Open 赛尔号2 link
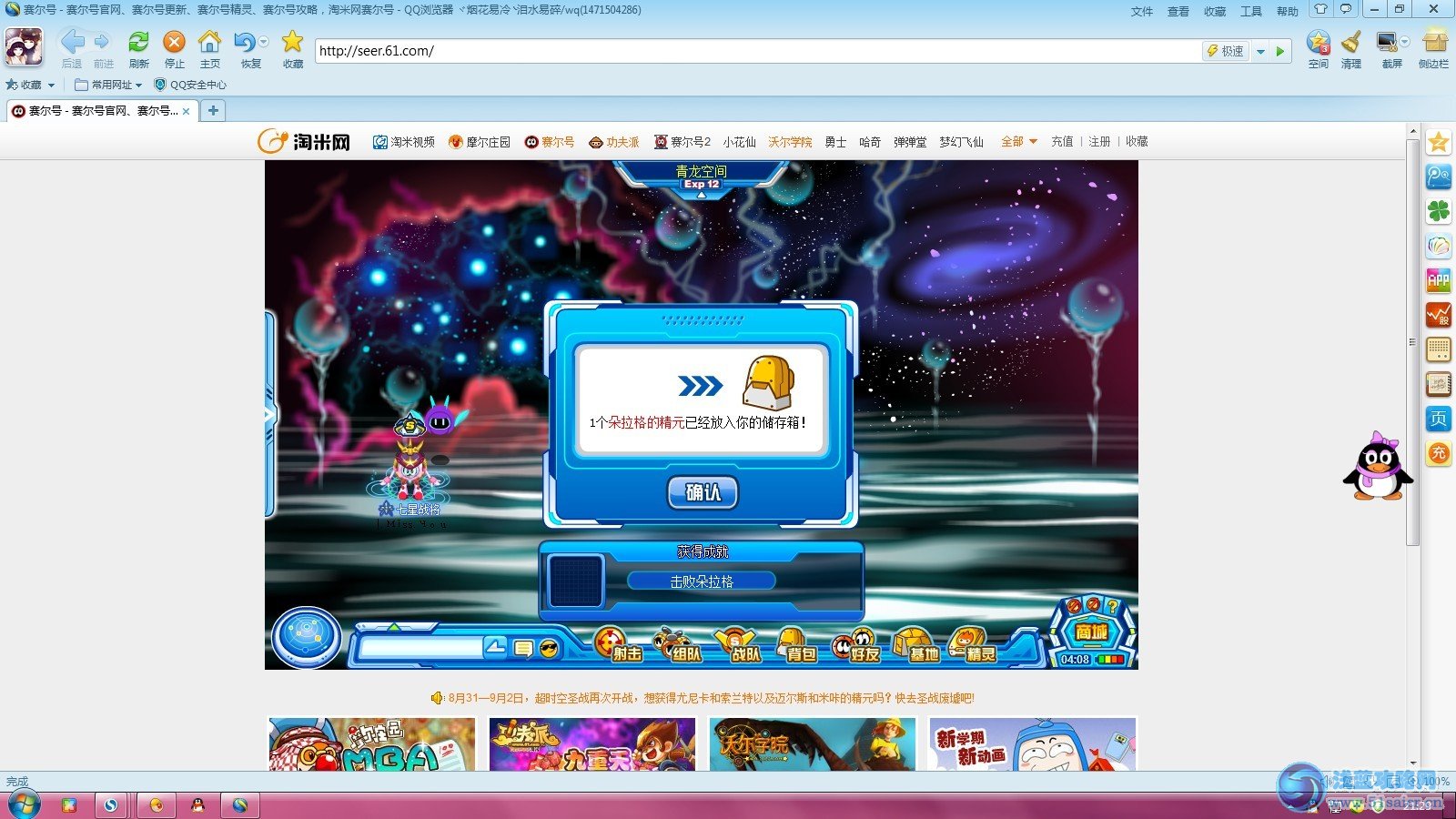The width and height of the screenshot is (1456, 819). pos(682,142)
